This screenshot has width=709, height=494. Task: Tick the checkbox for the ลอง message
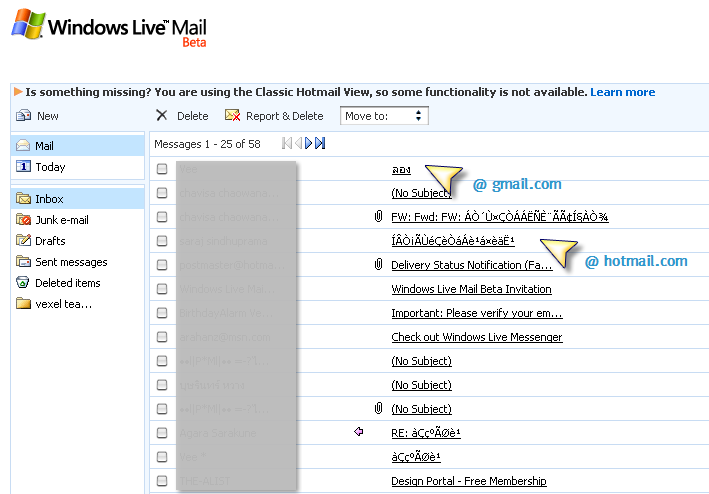162,169
